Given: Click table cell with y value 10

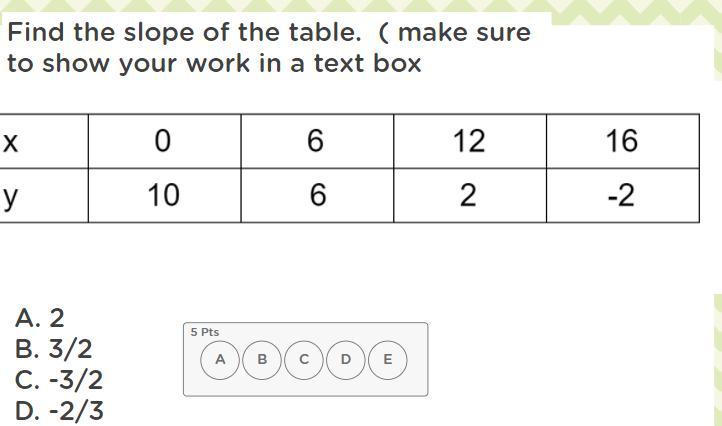Looking at the screenshot, I should (164, 195).
